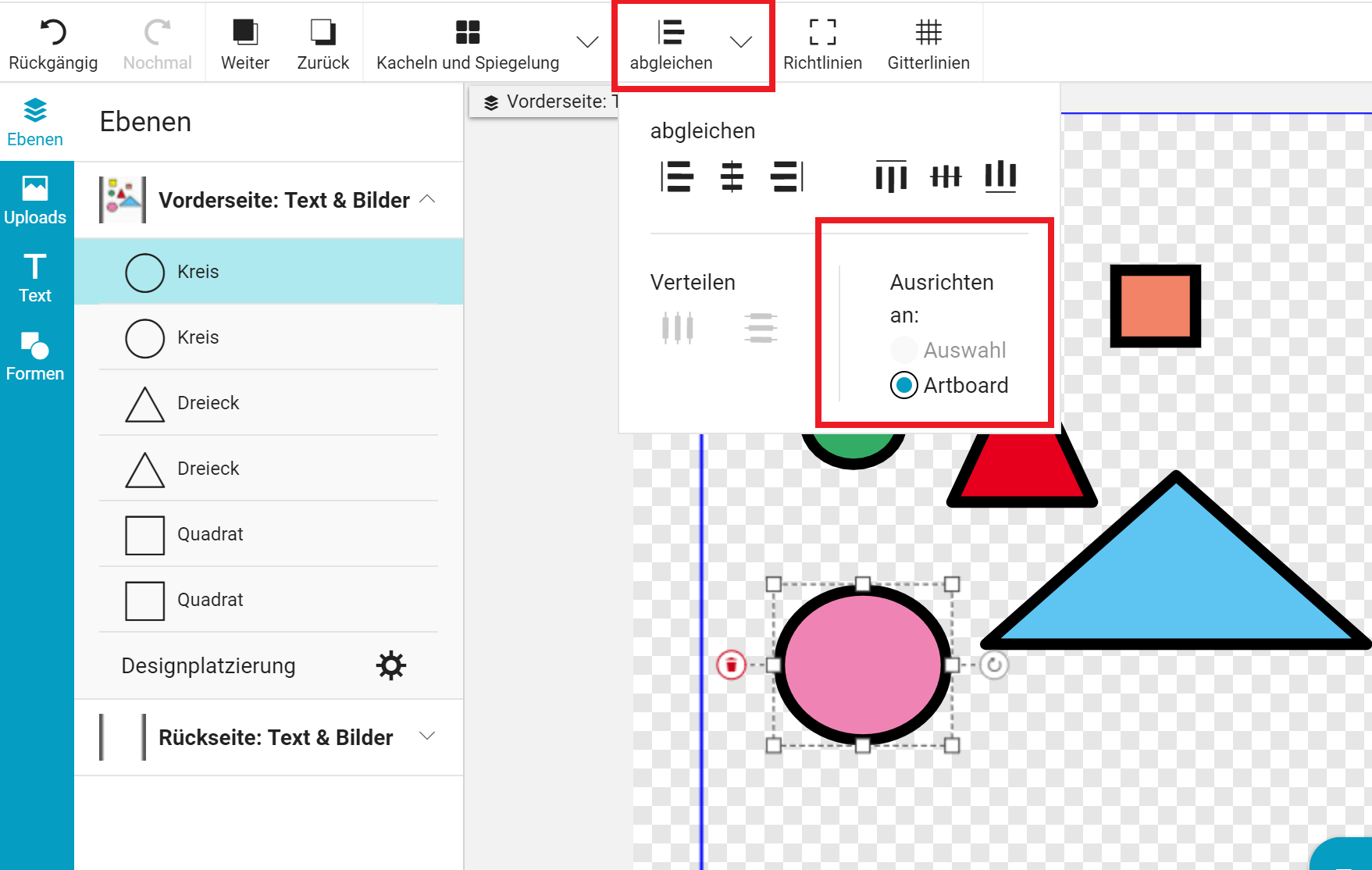Click top-left resize handle of pink circle

(774, 584)
